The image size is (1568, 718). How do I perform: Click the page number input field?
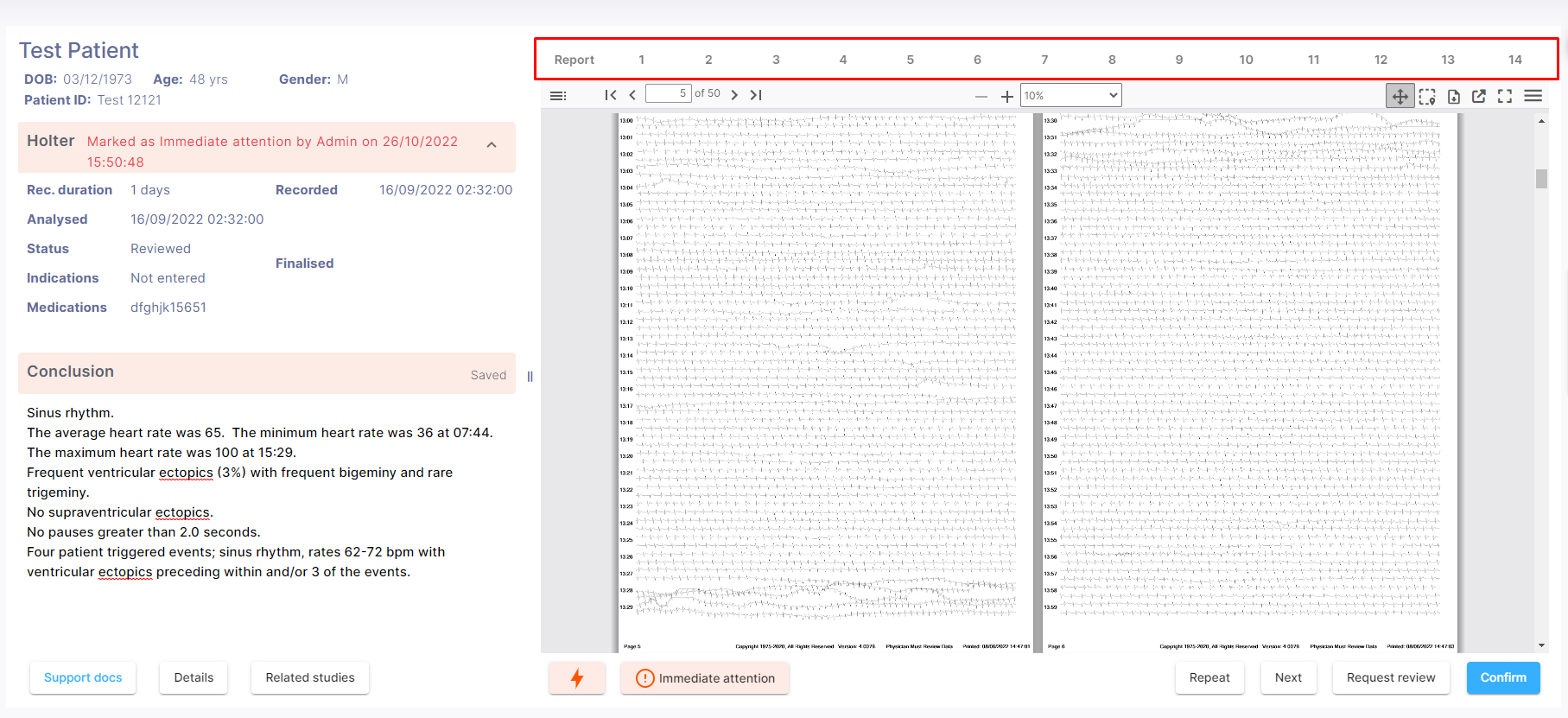[668, 93]
